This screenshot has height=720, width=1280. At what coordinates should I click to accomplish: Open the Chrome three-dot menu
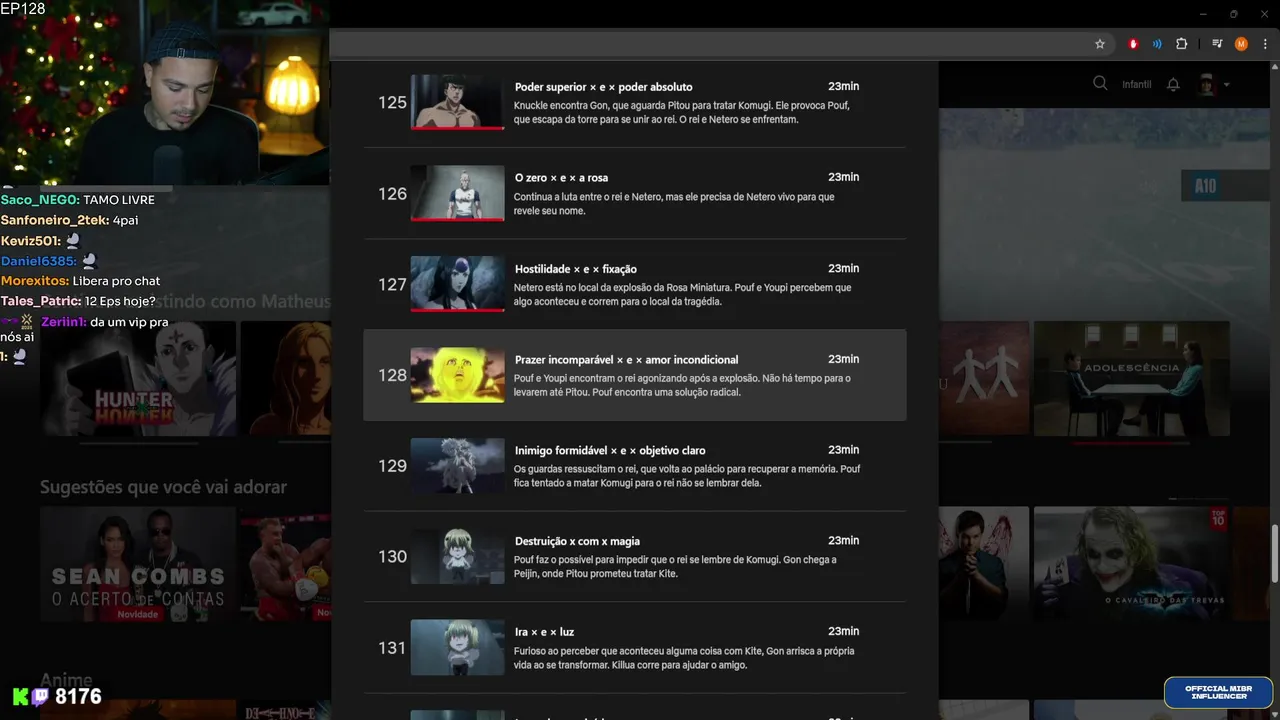coord(1265,44)
